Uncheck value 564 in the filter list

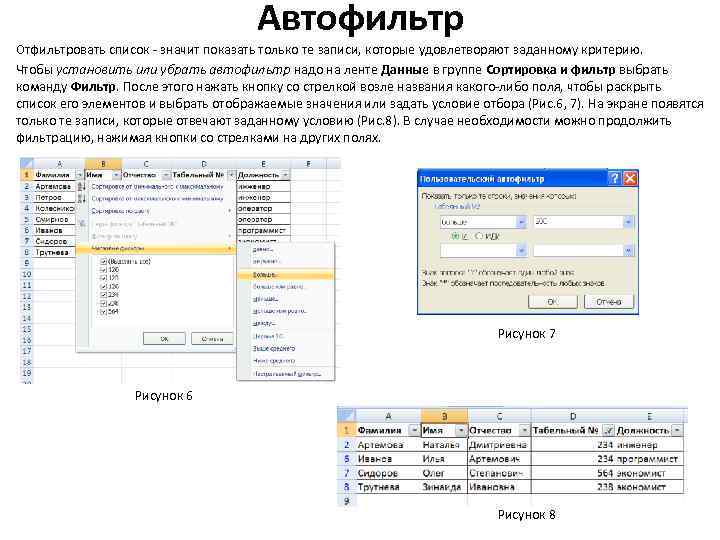[103, 312]
